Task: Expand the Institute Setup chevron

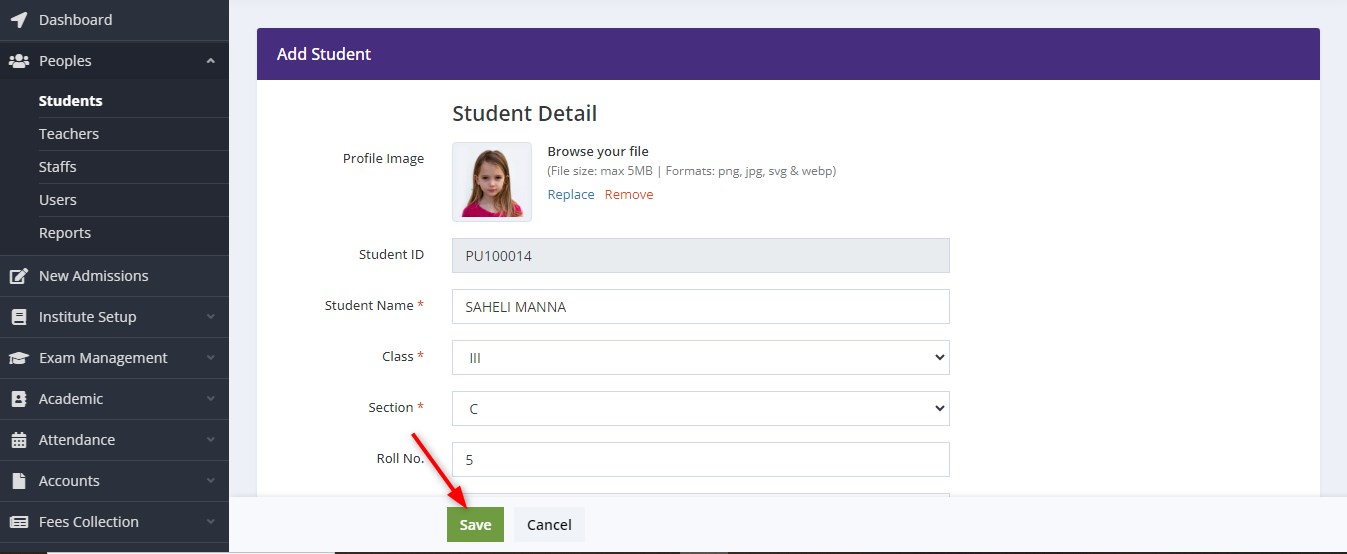Action: click(x=210, y=317)
